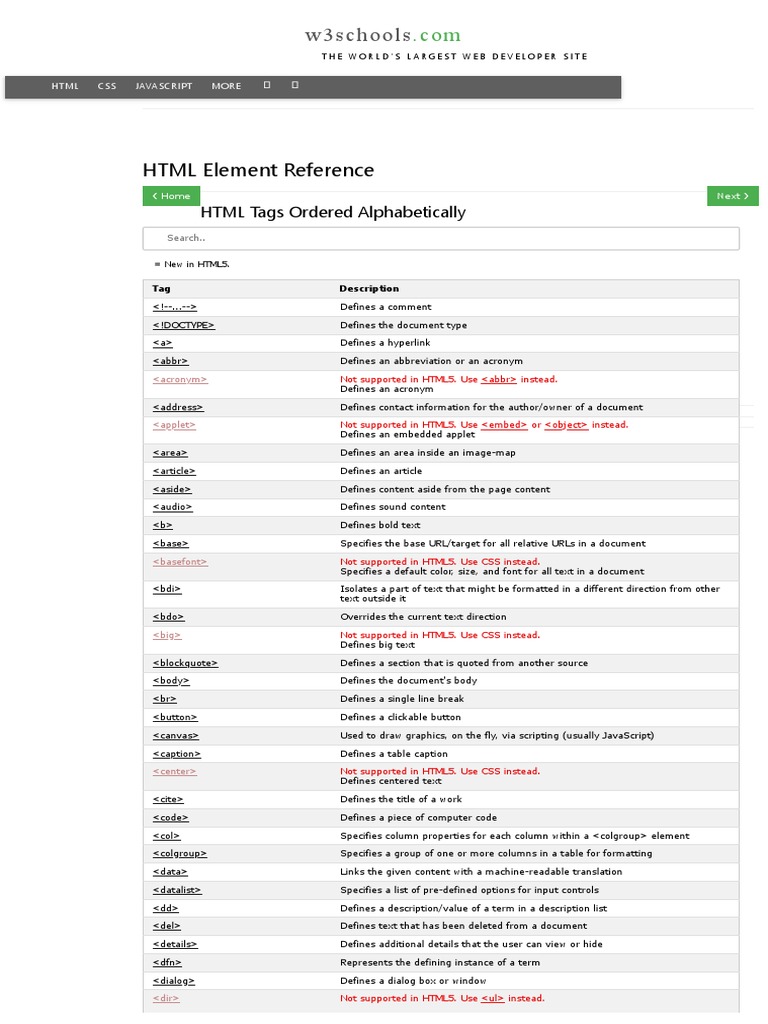Viewport: 768px width, 1024px height.
Task: Open the <datalist> tag link
Action: [x=177, y=890]
